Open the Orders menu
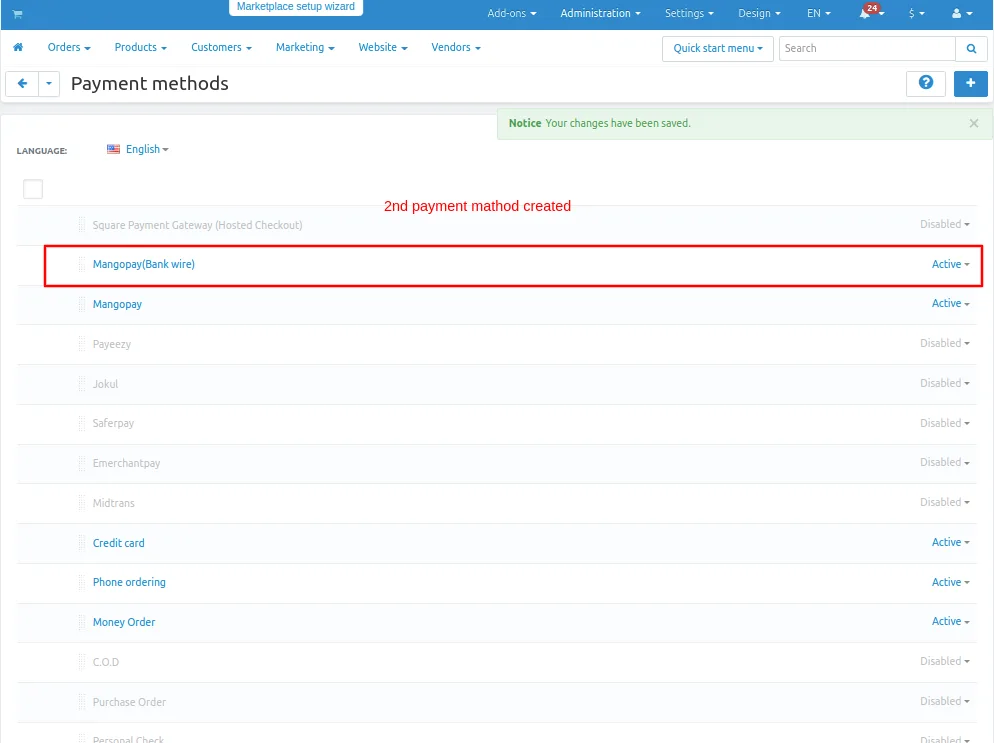This screenshot has height=743, width=994. click(69, 48)
